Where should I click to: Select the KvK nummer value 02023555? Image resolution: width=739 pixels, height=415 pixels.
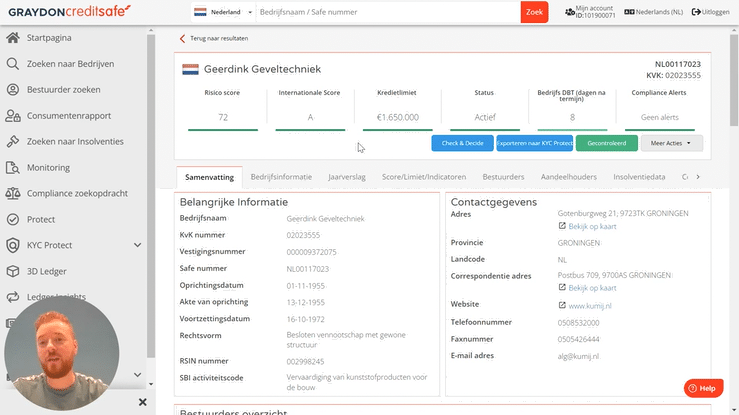[x=303, y=235]
